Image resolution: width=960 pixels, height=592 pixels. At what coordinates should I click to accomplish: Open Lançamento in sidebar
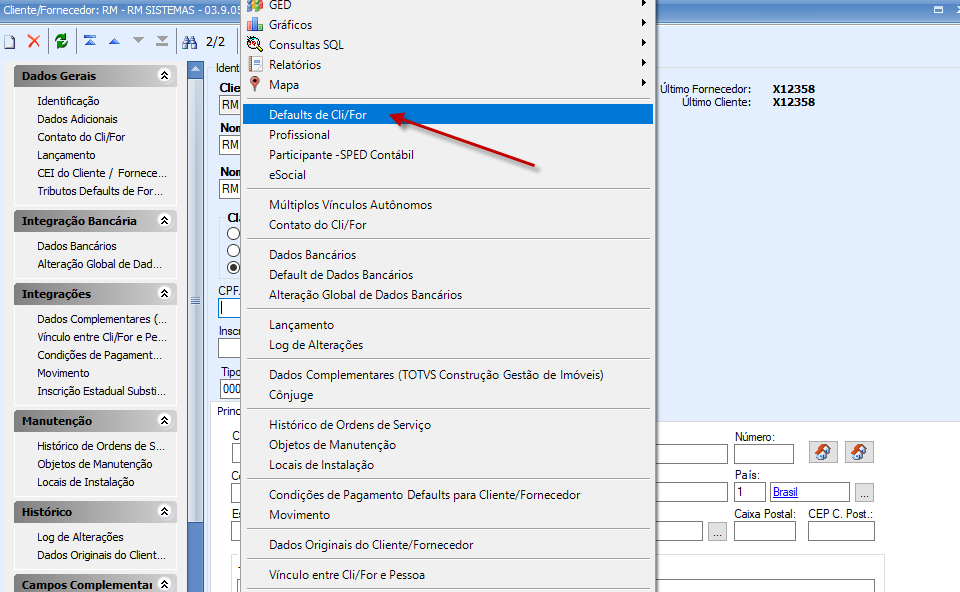[x=66, y=155]
